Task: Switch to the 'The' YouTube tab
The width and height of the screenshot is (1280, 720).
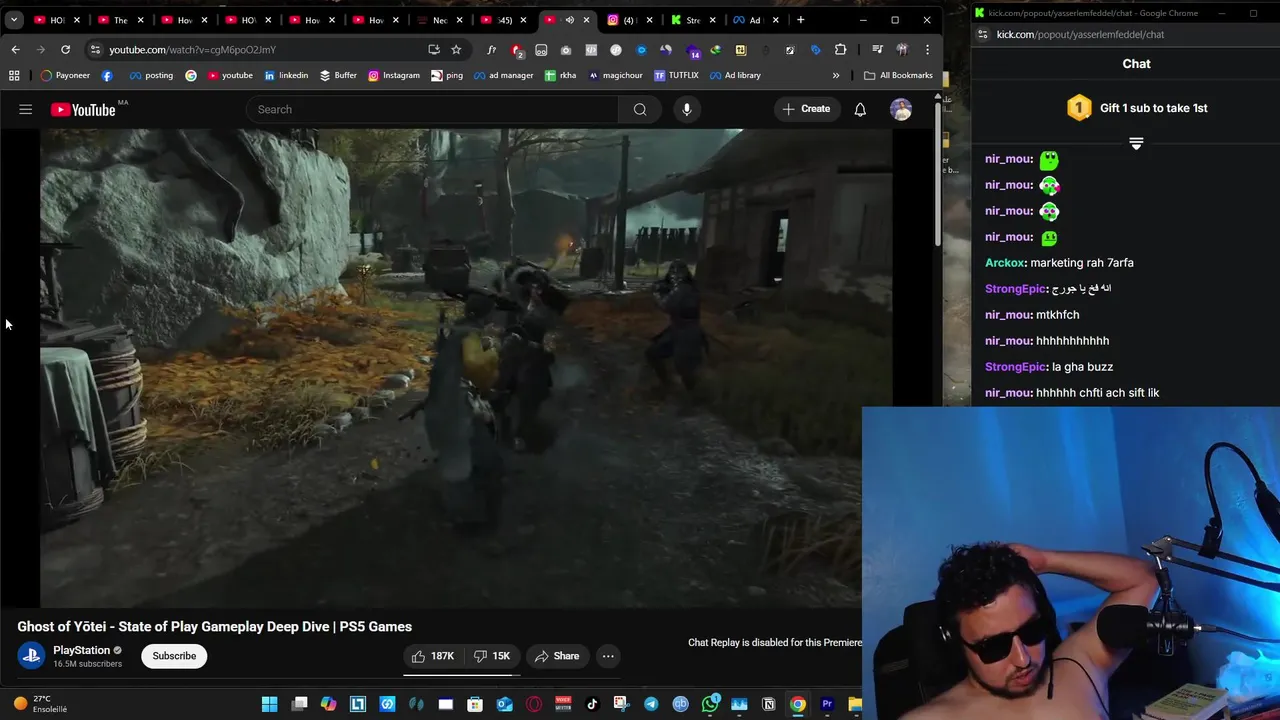Action: pyautogui.click(x=120, y=20)
